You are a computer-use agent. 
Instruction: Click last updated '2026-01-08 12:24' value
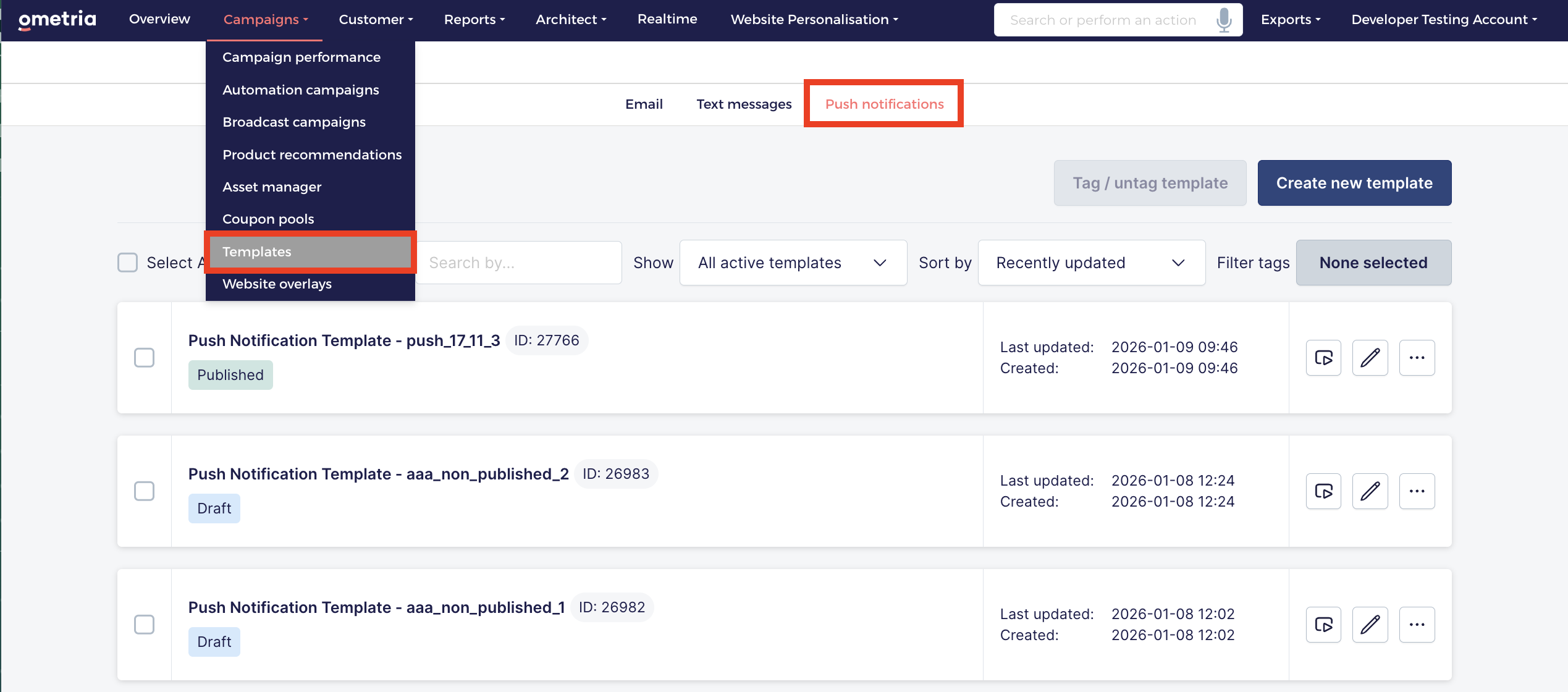tap(1173, 481)
